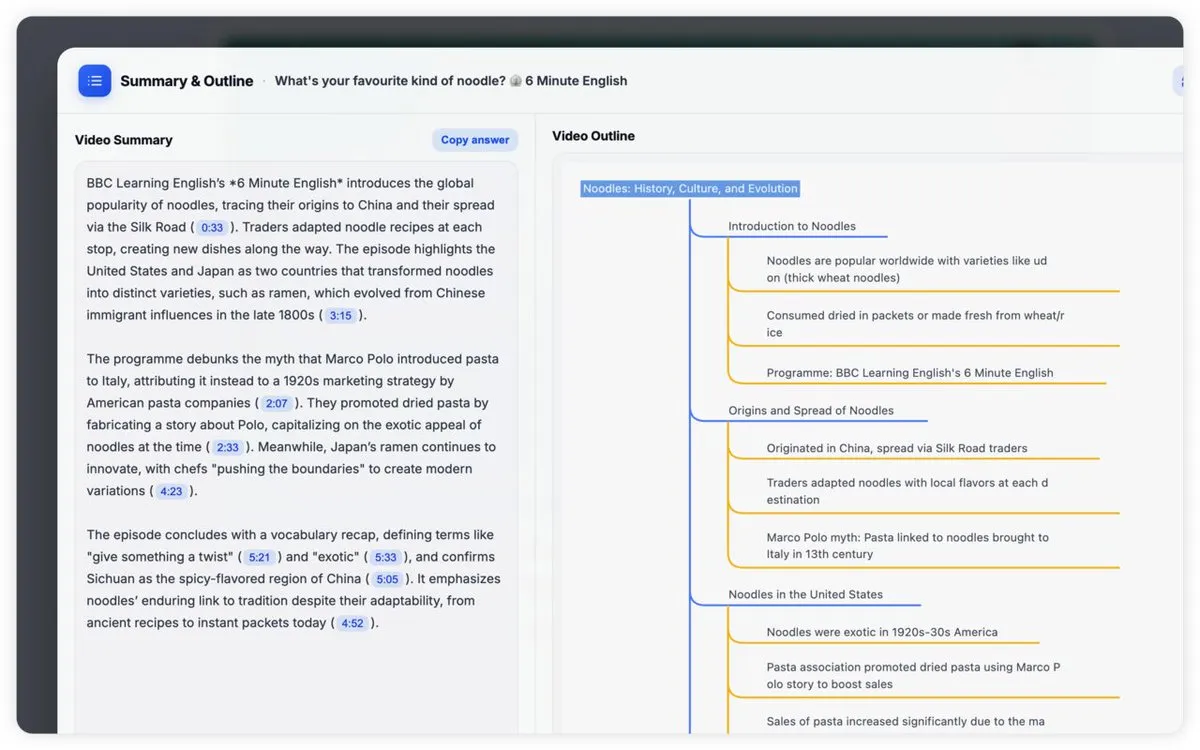Screen dimensions: 1200x750
Task: Click the Summary & Outline title
Action: point(187,81)
